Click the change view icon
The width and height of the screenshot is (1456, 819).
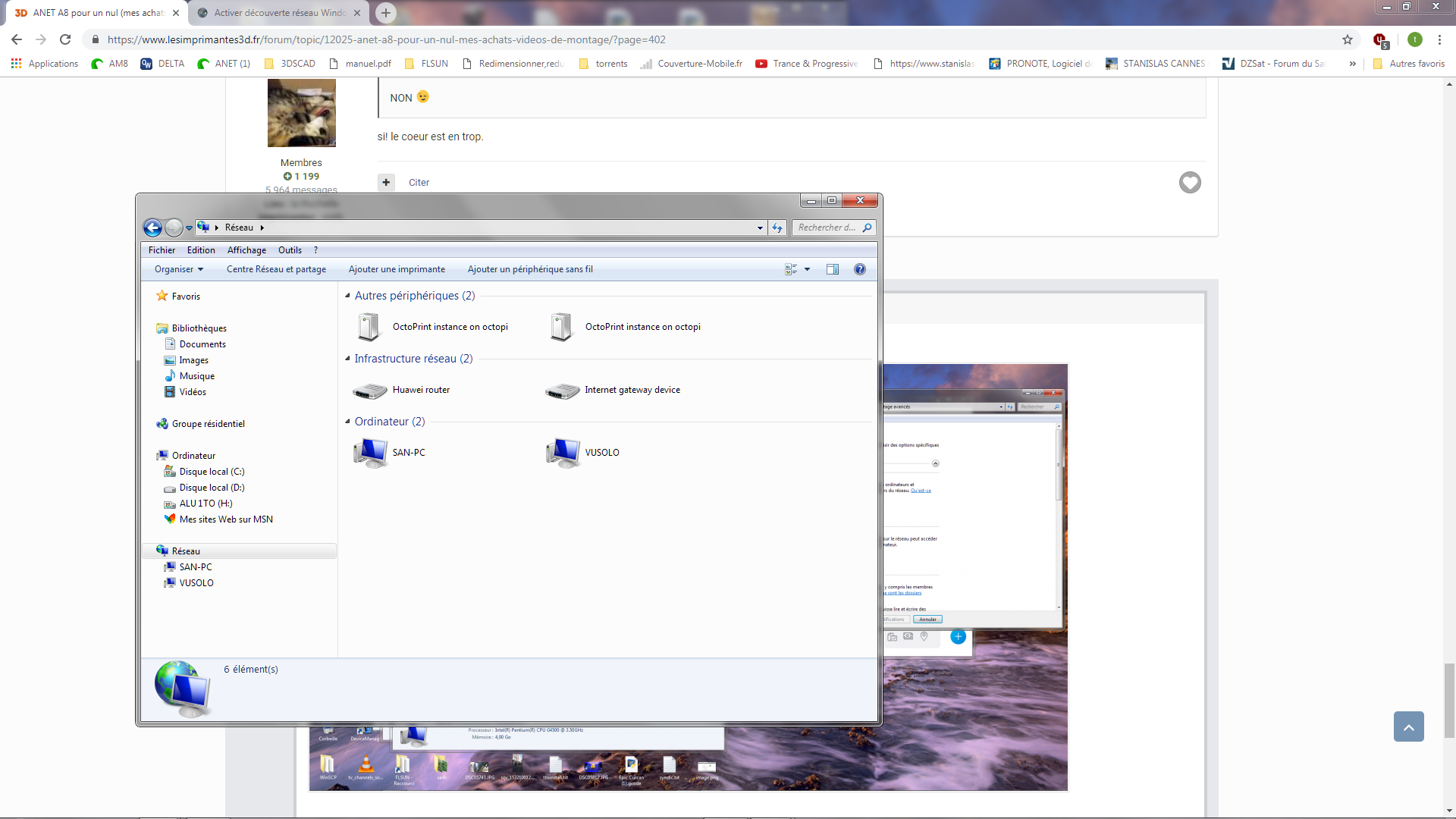click(x=791, y=269)
